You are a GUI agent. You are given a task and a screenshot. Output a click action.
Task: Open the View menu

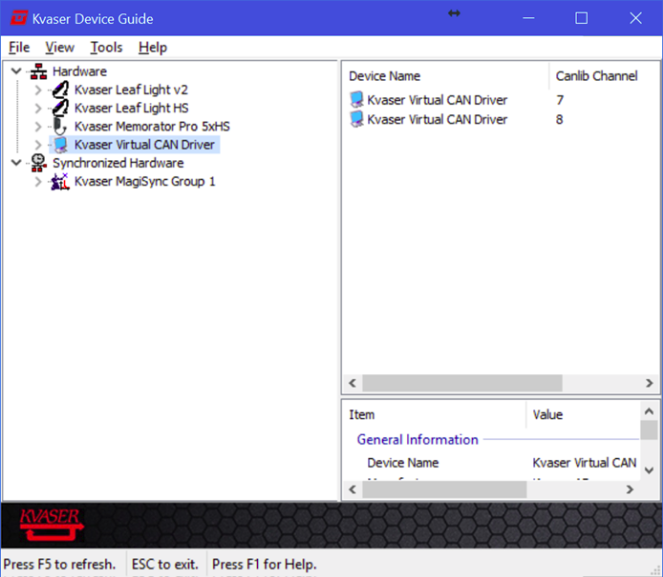(60, 47)
